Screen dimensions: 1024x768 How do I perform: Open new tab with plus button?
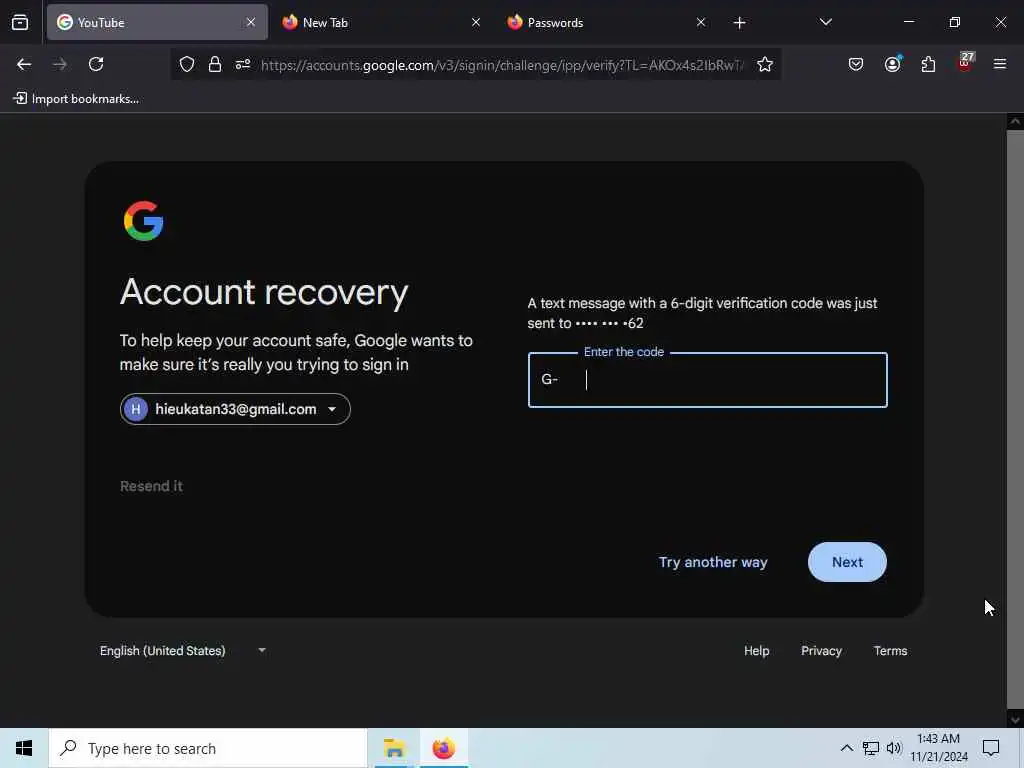[x=739, y=23]
